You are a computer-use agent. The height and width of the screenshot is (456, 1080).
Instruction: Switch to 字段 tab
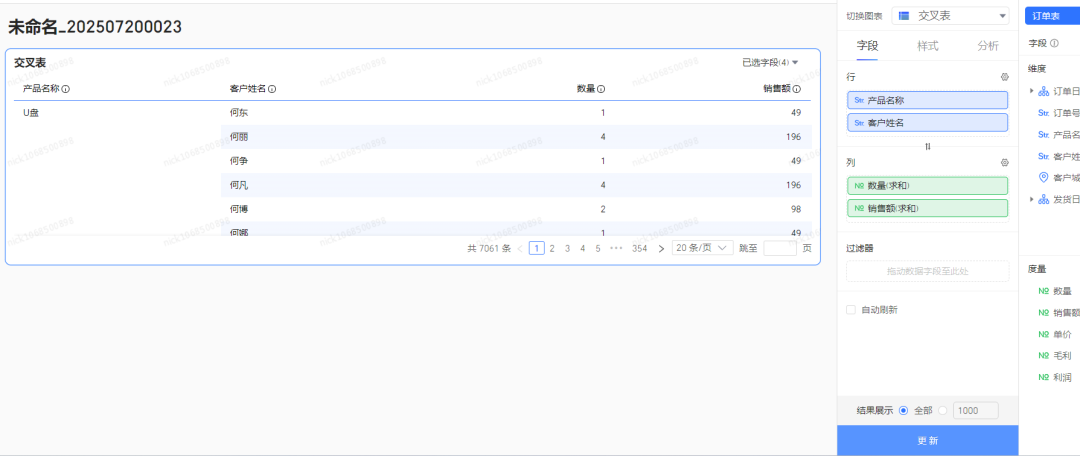click(x=867, y=46)
